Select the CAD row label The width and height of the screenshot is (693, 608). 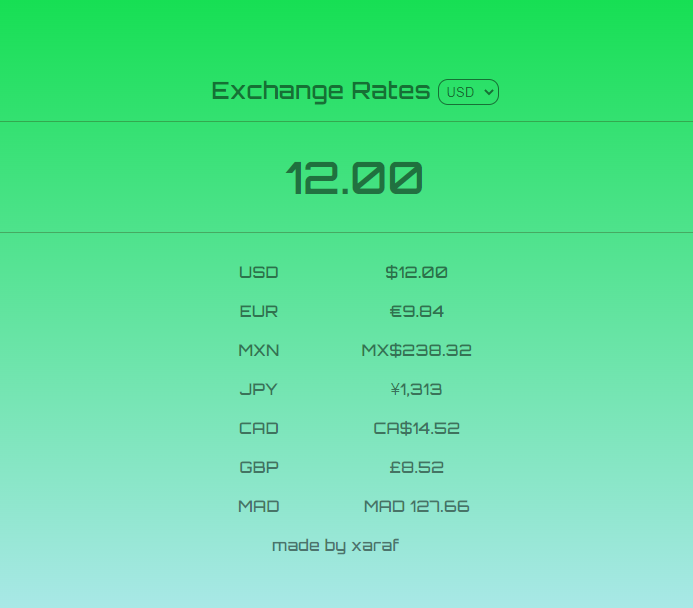(x=259, y=428)
